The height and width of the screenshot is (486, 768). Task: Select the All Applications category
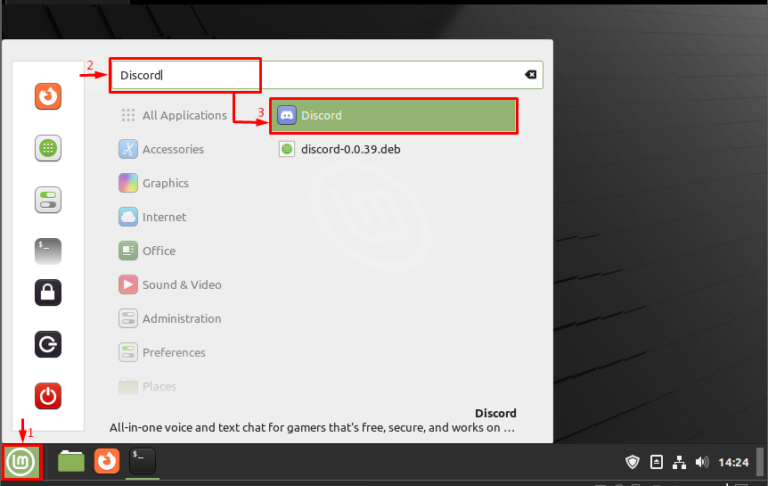coord(174,115)
